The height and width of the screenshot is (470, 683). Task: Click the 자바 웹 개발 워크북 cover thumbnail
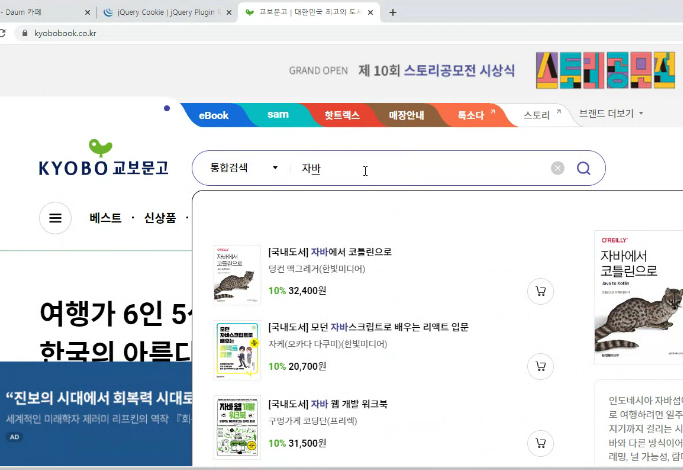click(x=237, y=427)
